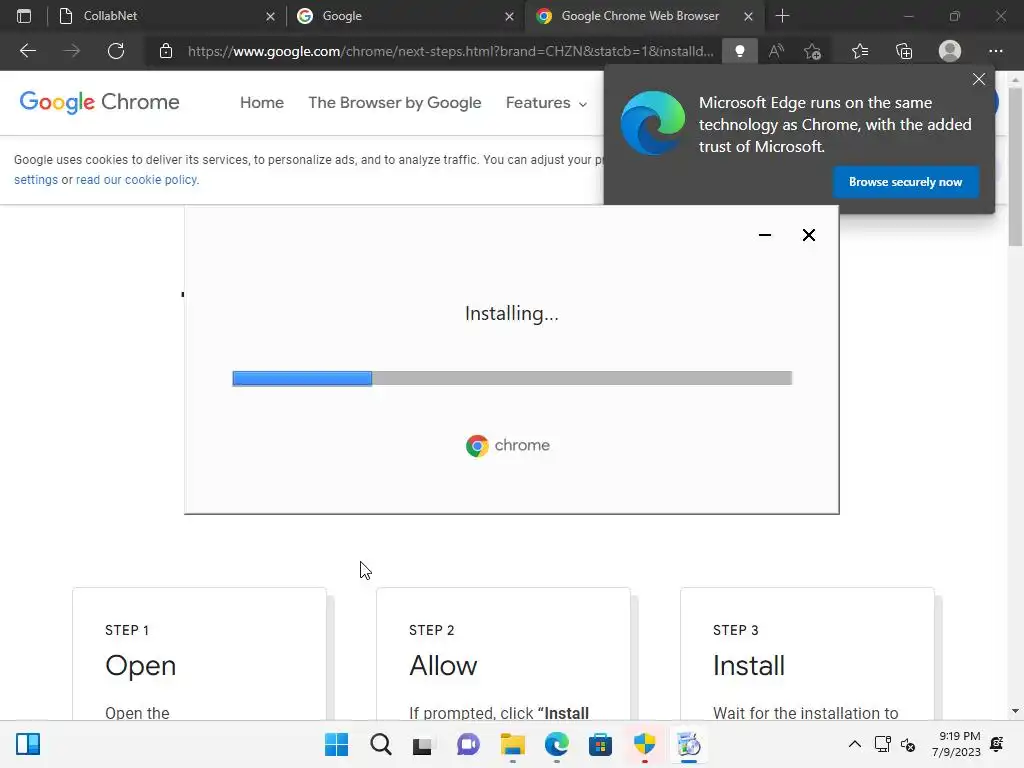Screen dimensions: 1024x768
Task: Close the Chrome installer dialog
Action: click(x=808, y=235)
